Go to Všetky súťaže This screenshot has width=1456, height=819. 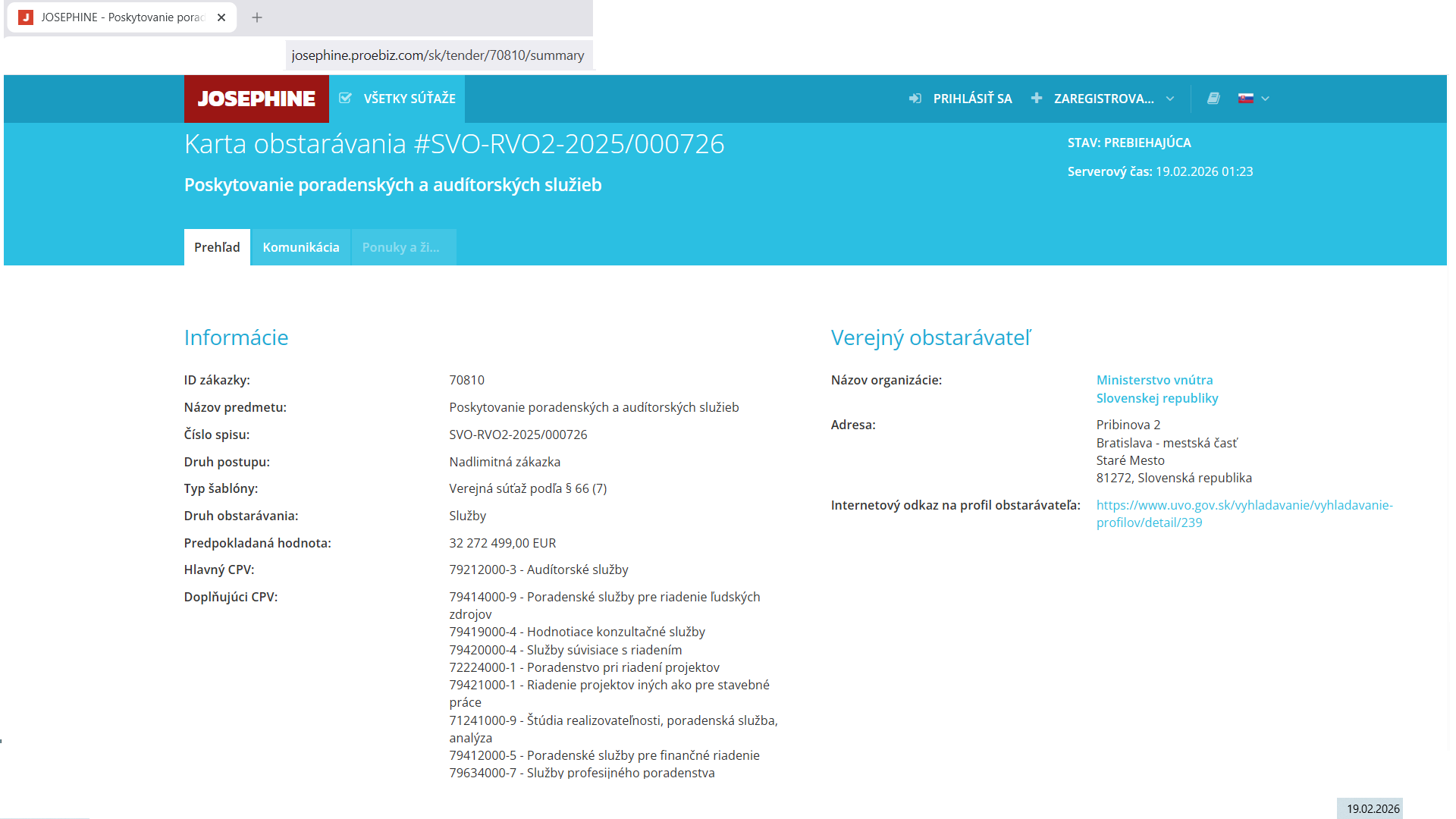(x=409, y=99)
